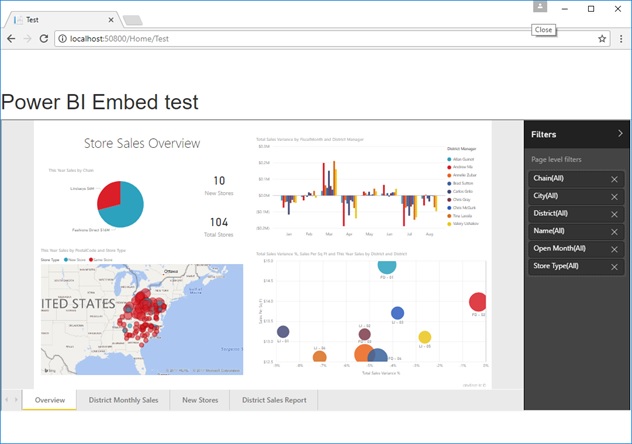Collapse the Filters pane with chevron
Image resolution: width=632 pixels, height=444 pixels.
click(620, 134)
